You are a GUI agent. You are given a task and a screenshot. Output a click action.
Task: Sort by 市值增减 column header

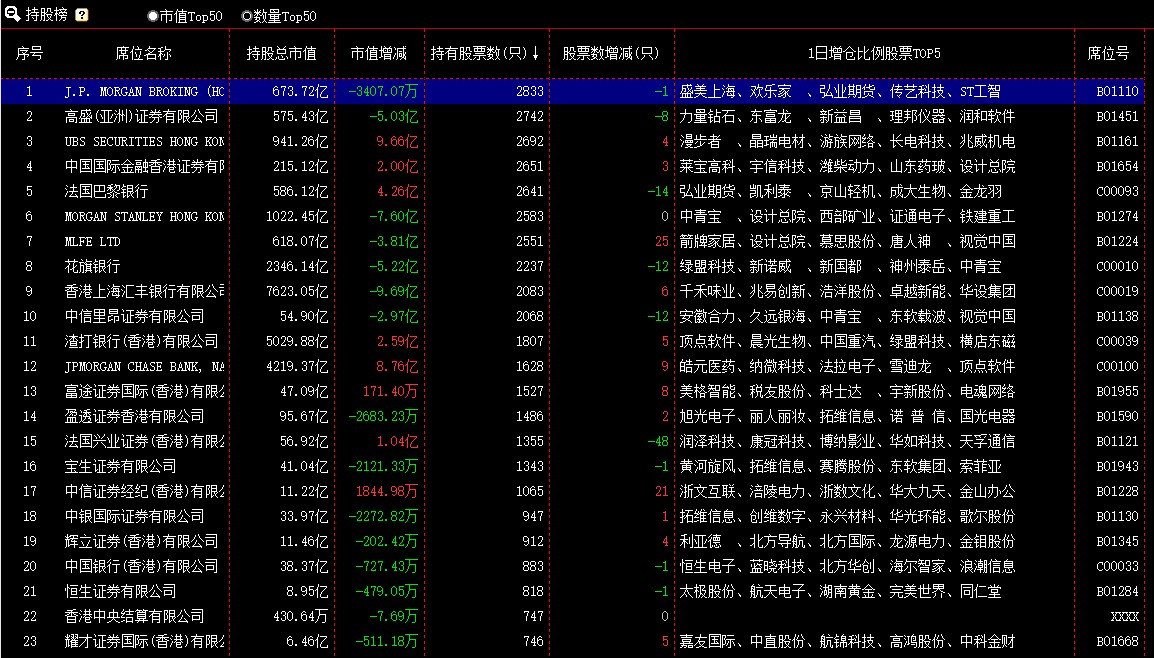pyautogui.click(x=378, y=53)
